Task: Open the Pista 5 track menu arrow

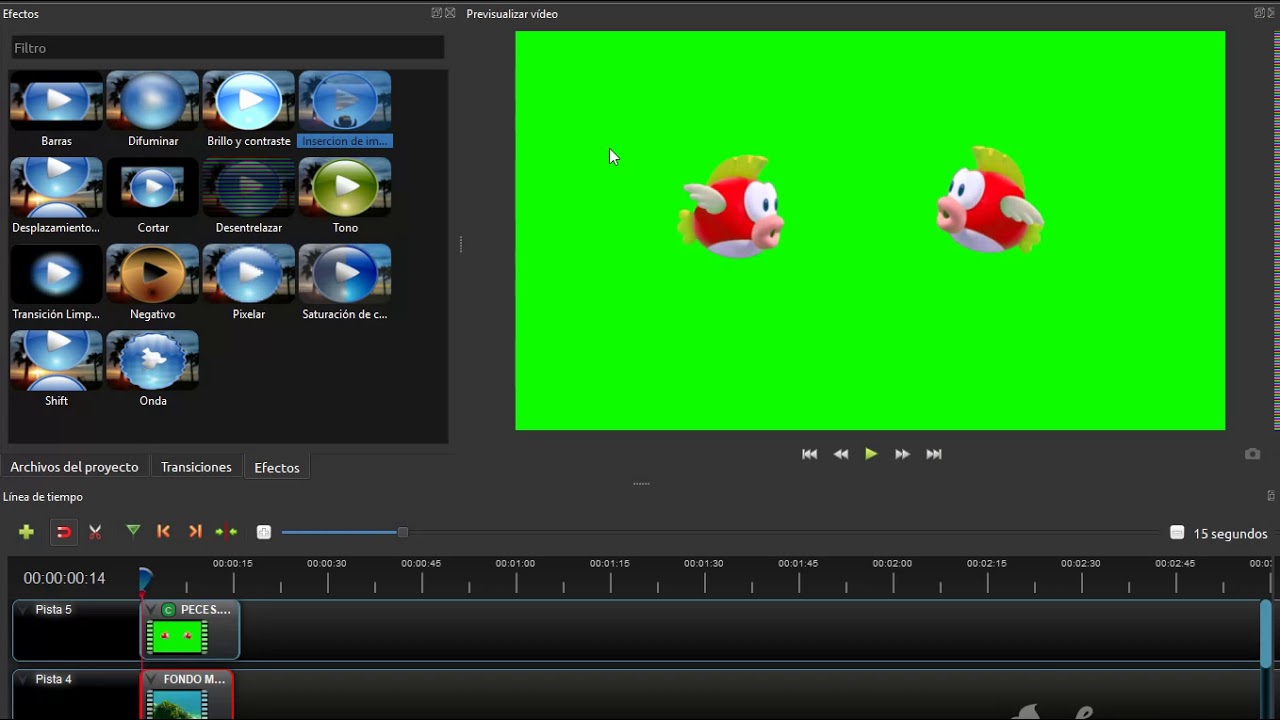Action: point(24,609)
